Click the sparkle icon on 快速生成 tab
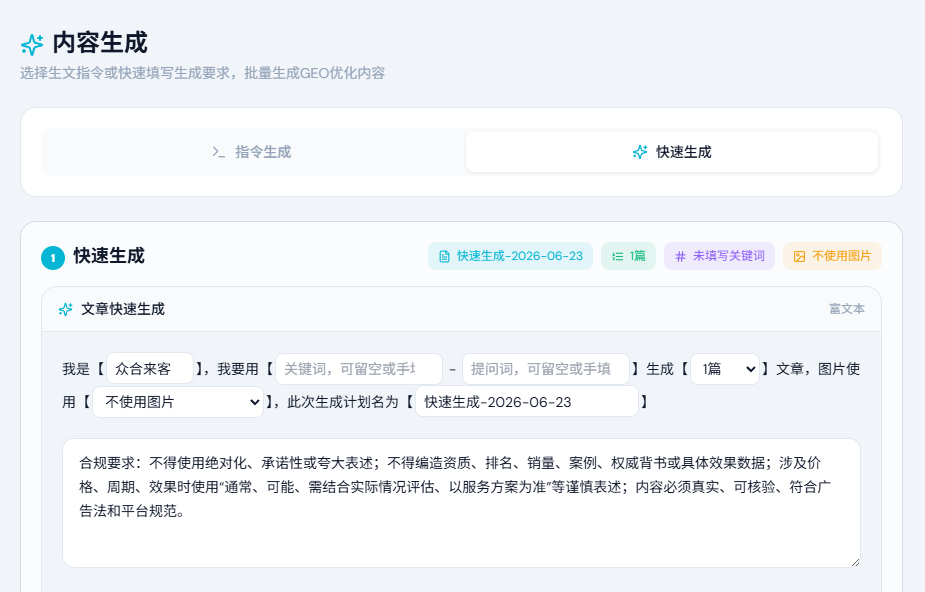This screenshot has width=925, height=592. click(x=640, y=152)
